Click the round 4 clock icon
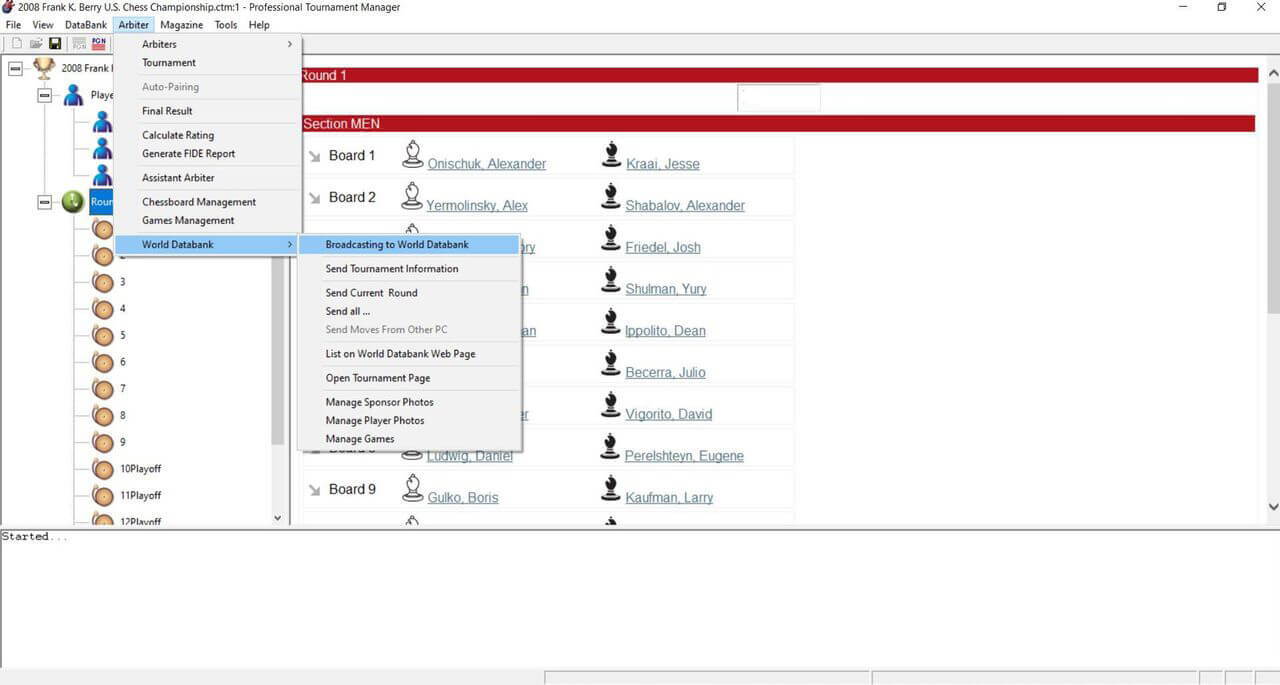Screen dimensions: 1280x685 (102, 309)
